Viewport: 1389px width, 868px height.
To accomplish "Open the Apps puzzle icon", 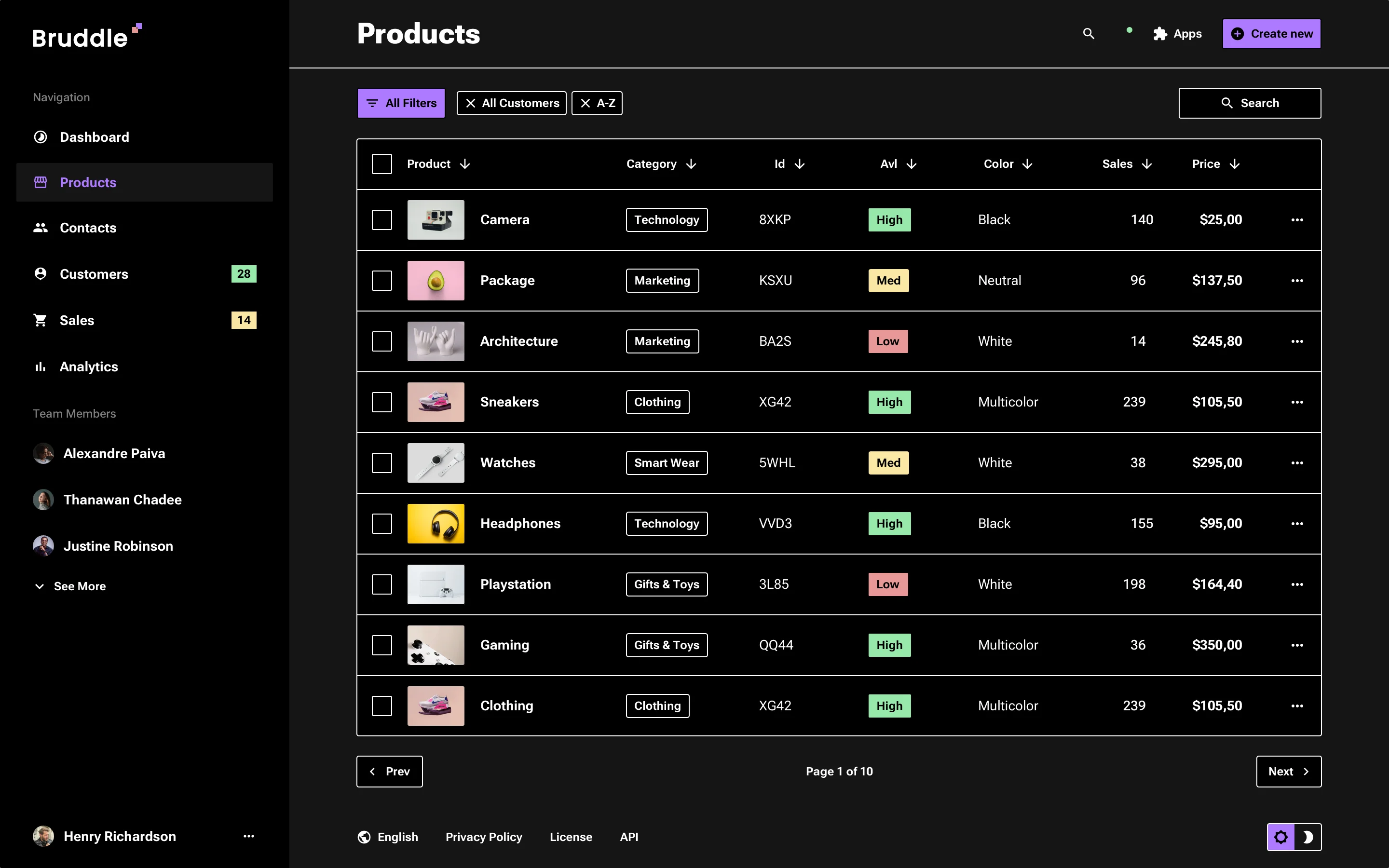I will (1159, 34).
